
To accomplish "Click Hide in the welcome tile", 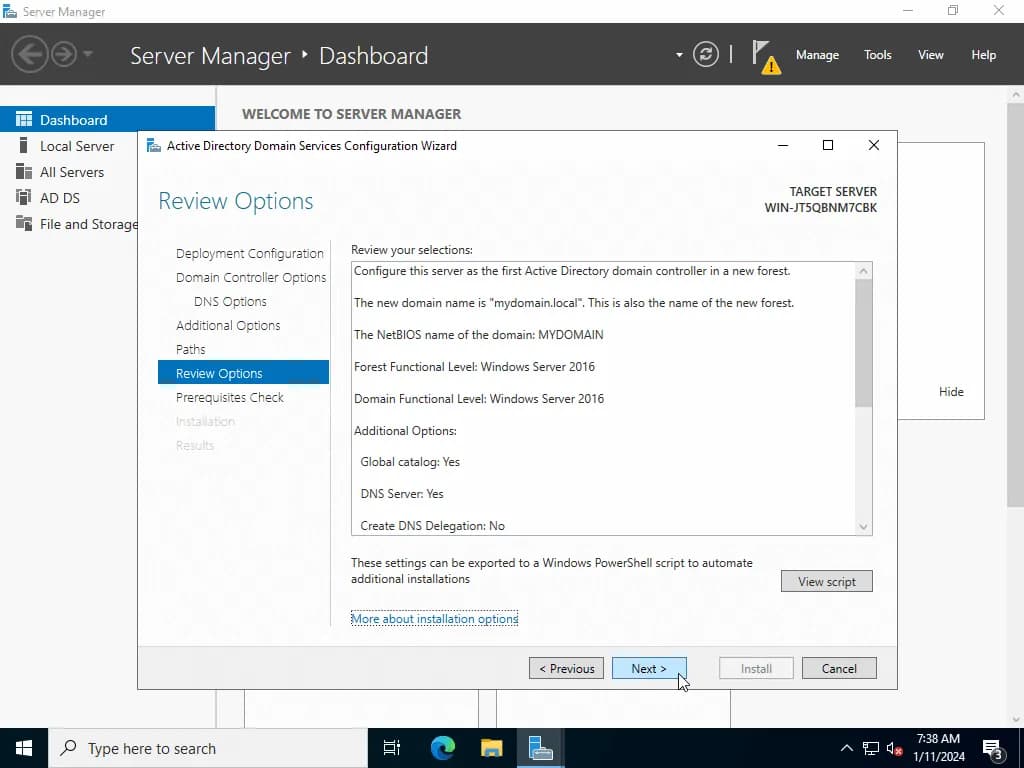I will click(951, 392).
